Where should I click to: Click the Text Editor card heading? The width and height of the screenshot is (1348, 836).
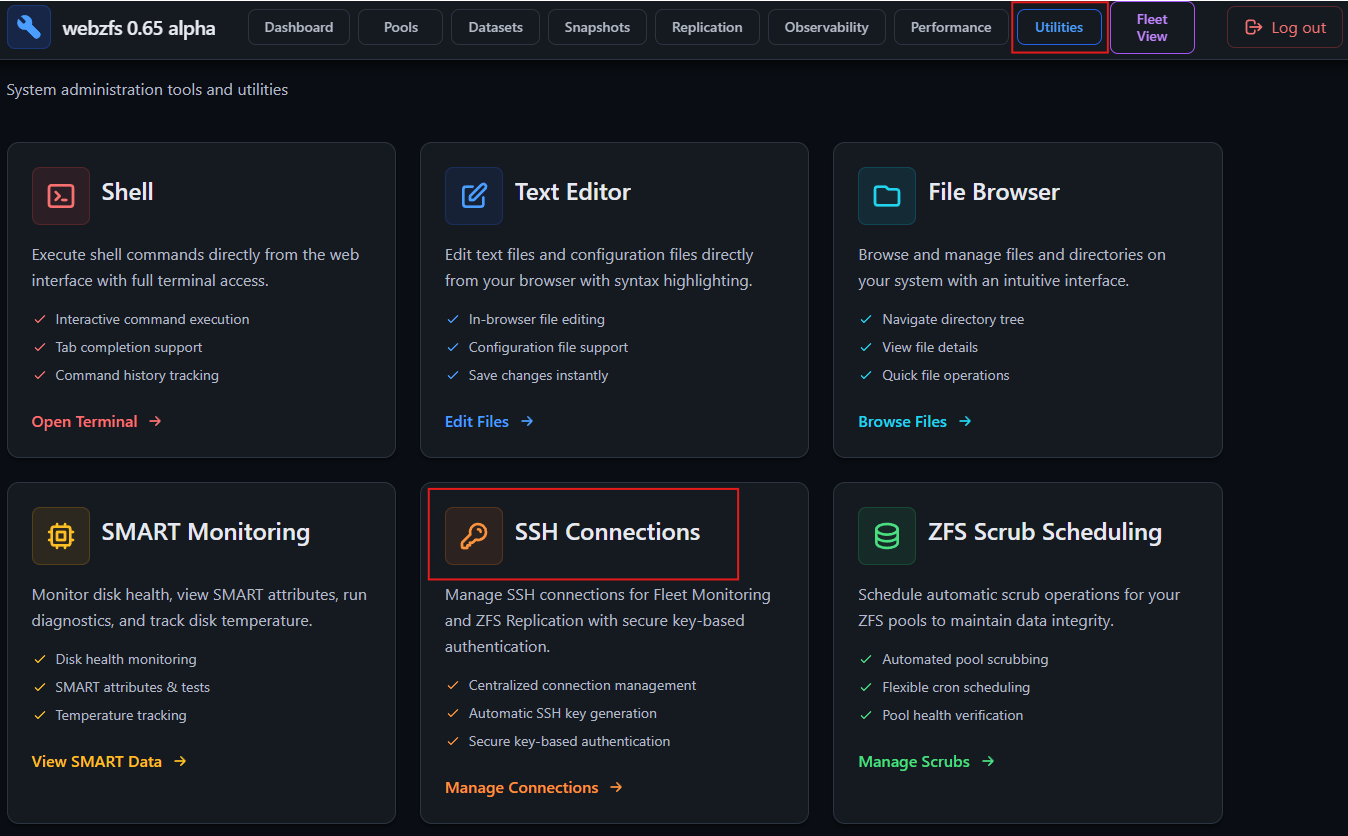(x=573, y=192)
